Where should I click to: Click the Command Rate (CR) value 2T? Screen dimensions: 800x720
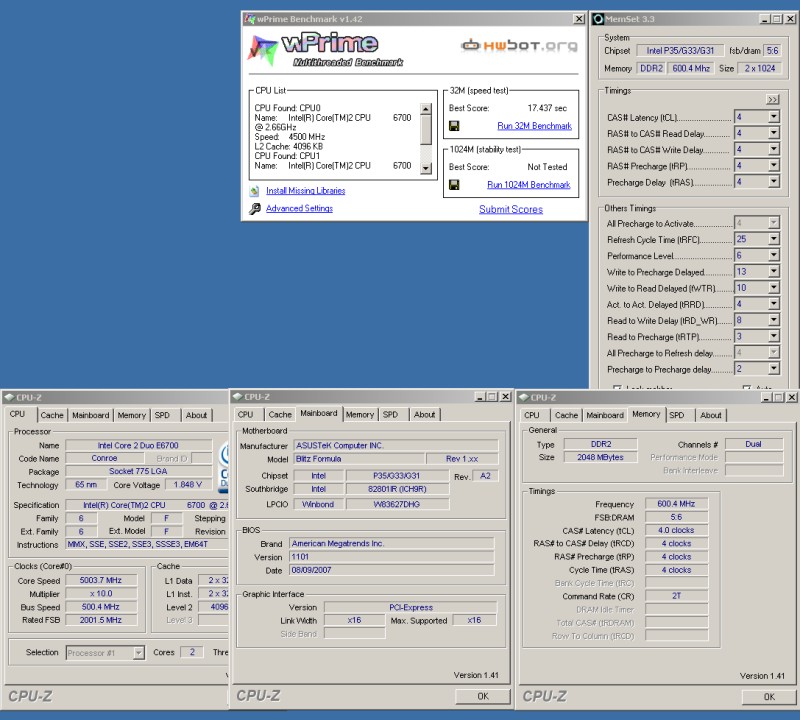pos(676,595)
